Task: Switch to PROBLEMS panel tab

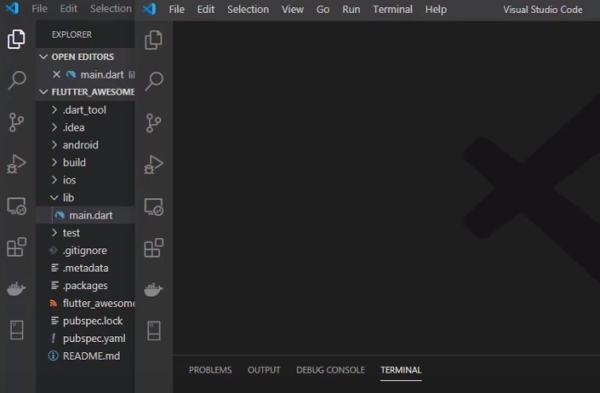Action: 210,370
